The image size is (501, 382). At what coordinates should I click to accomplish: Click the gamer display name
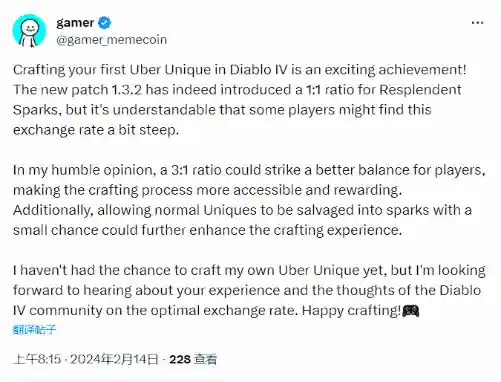point(75,23)
